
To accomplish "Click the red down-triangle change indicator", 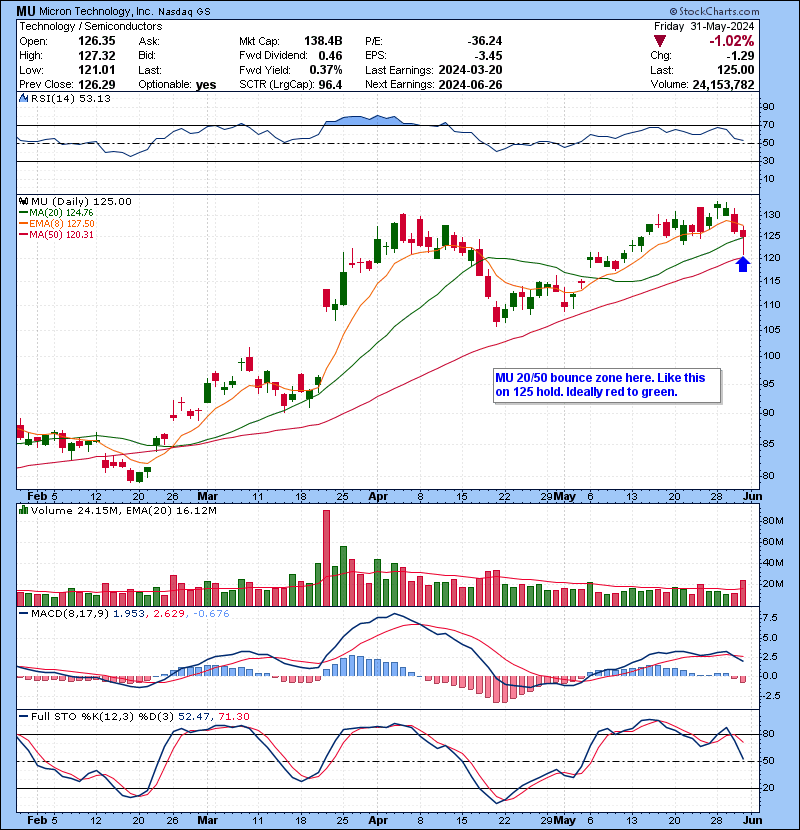I will (660, 41).
